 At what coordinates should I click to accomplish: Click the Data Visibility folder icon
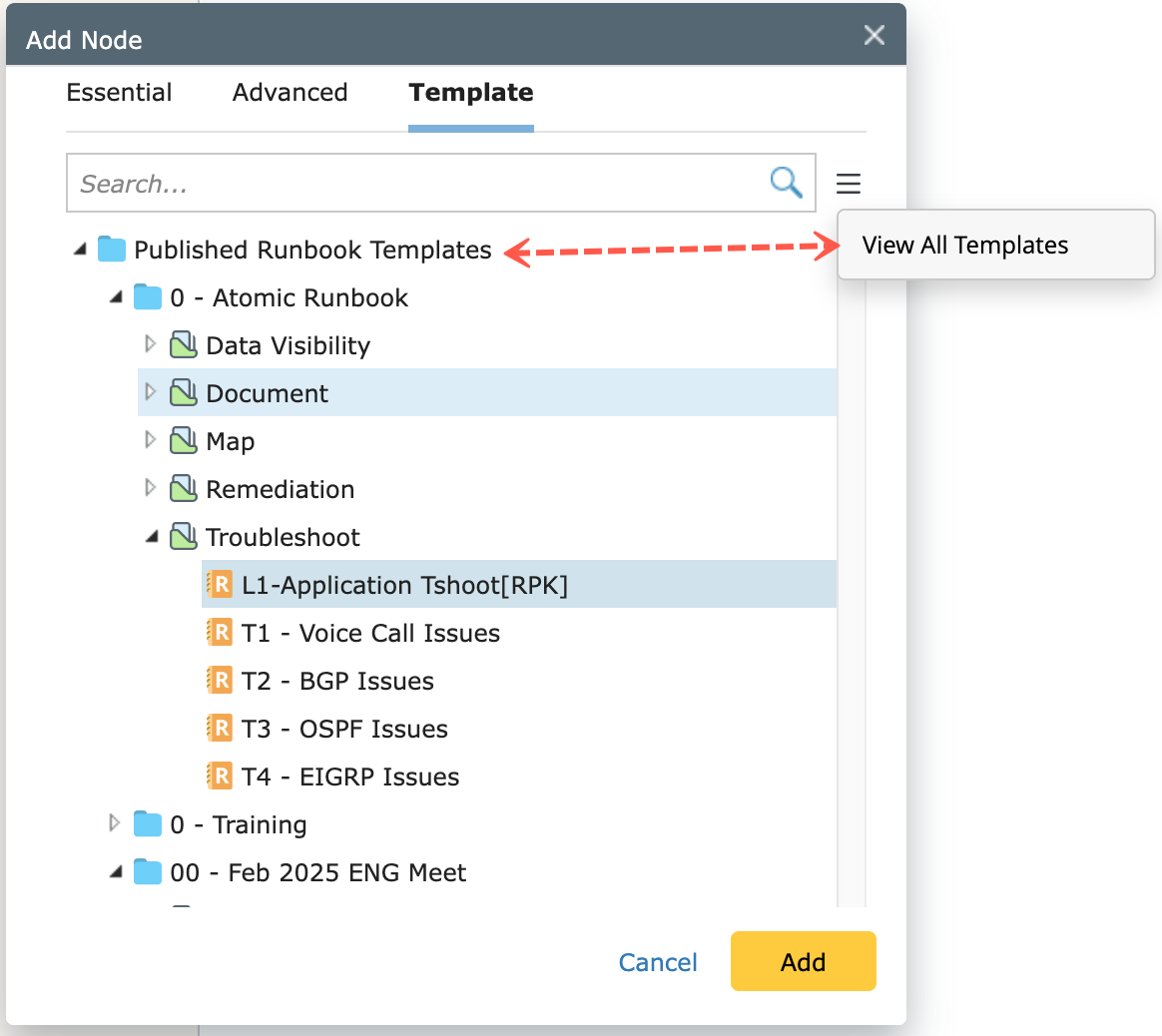coord(184,345)
